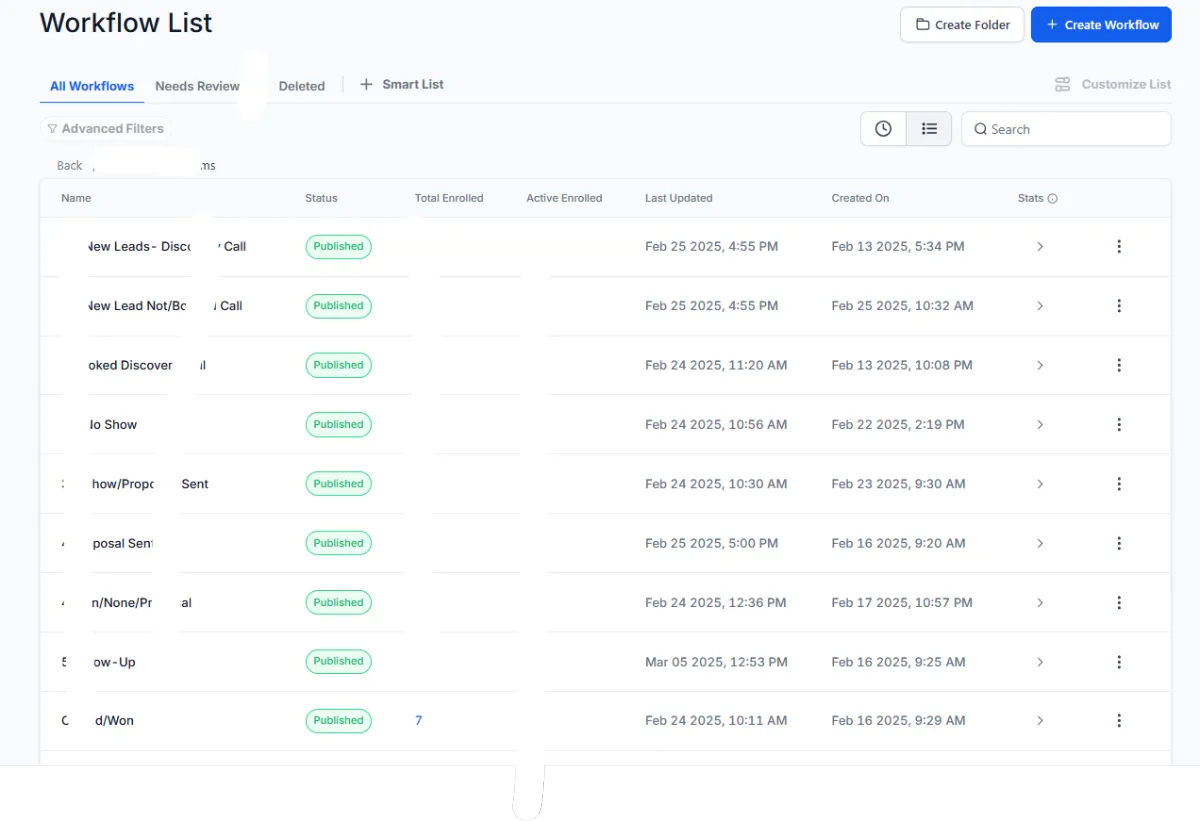Add a Smart List

(x=402, y=85)
